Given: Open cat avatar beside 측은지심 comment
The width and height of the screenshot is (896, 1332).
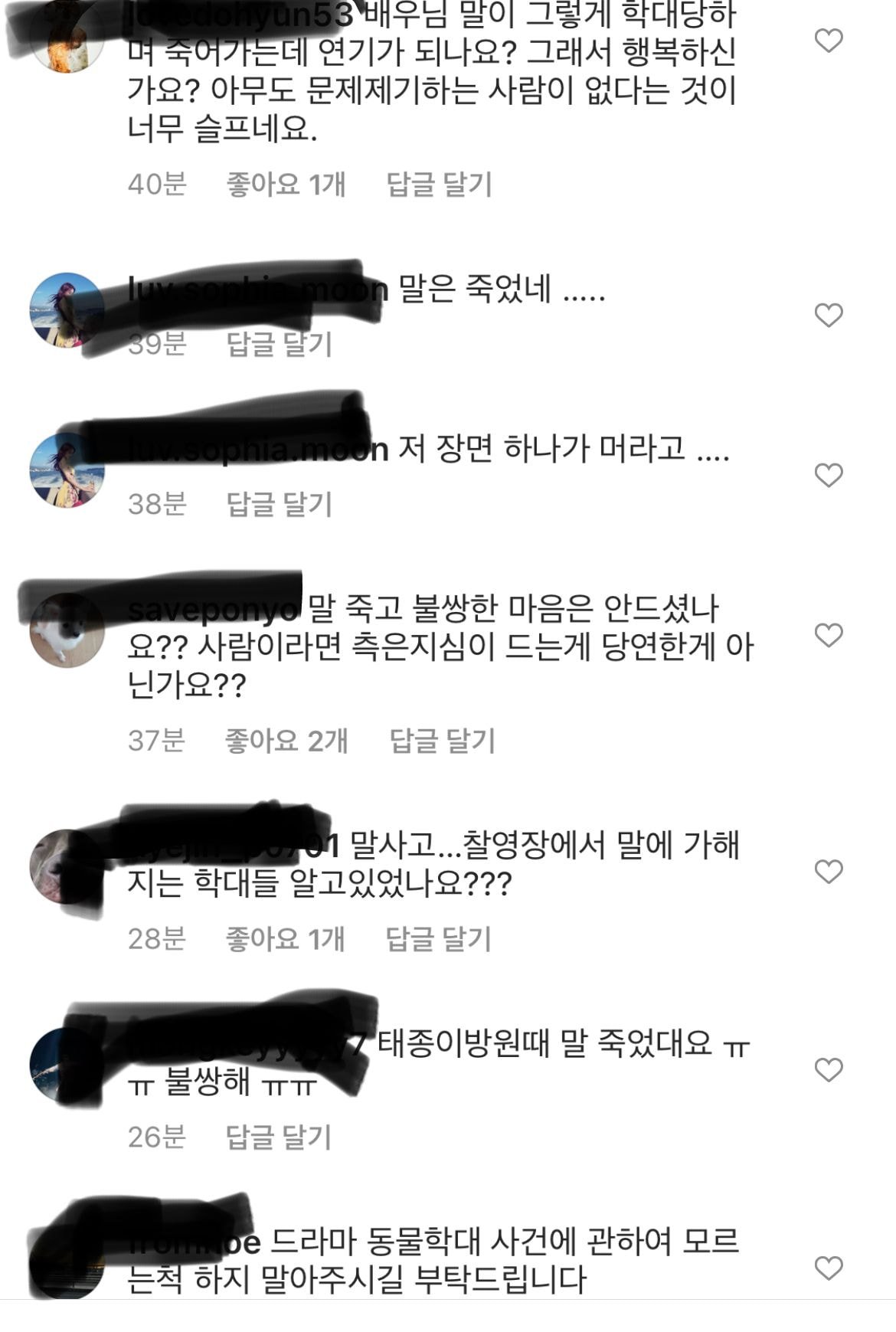Looking at the screenshot, I should click(67, 630).
